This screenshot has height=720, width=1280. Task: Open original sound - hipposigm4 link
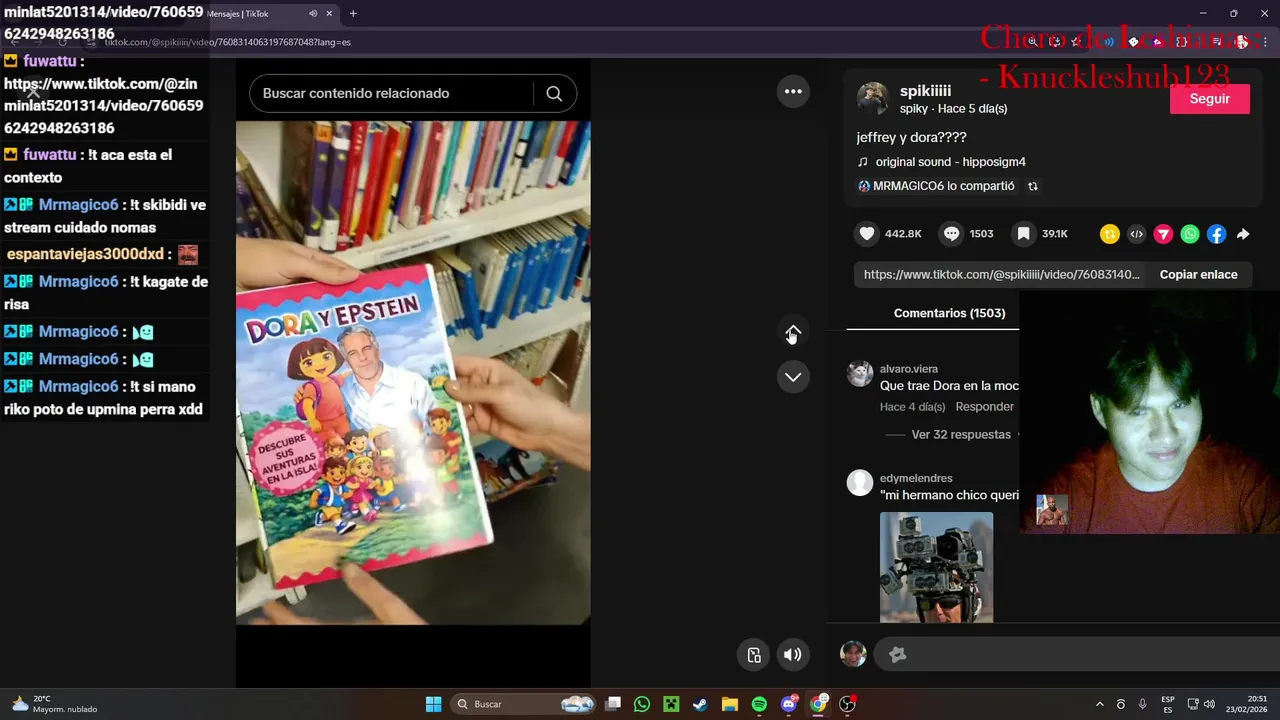pyautogui.click(x=950, y=162)
